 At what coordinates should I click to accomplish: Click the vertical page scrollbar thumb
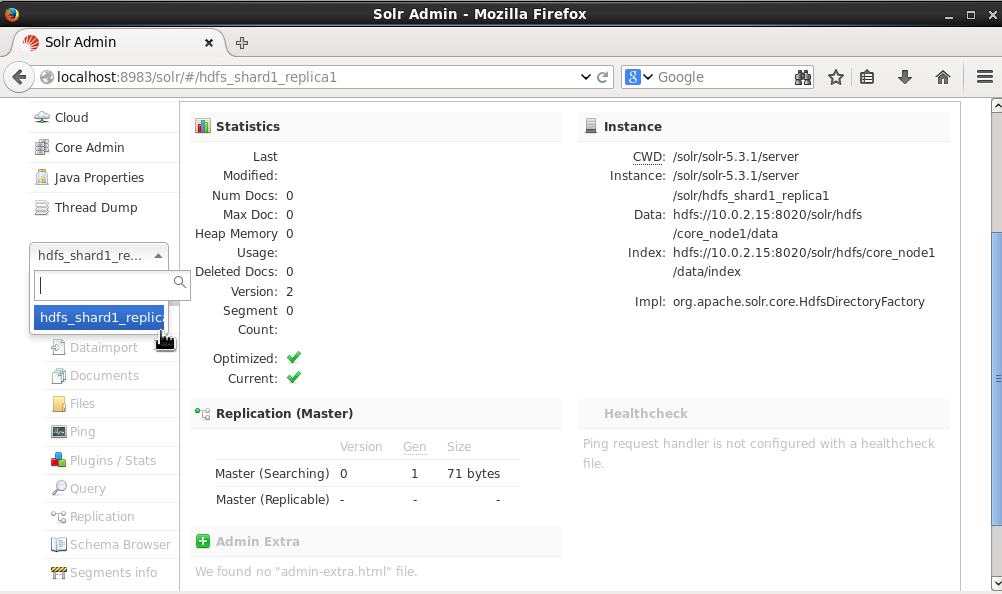point(996,379)
